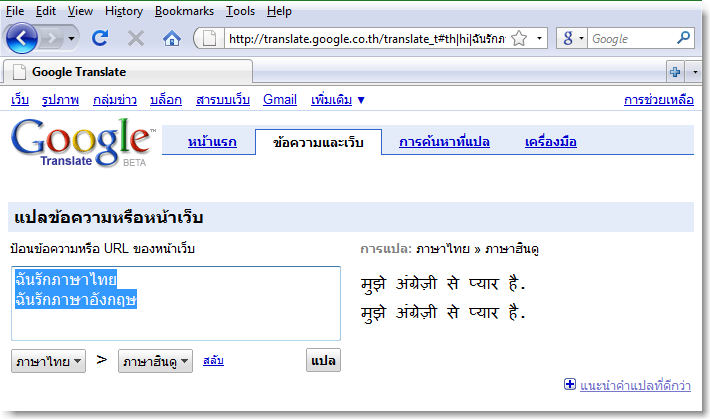Bookmark this page with the star icon

click(519, 39)
